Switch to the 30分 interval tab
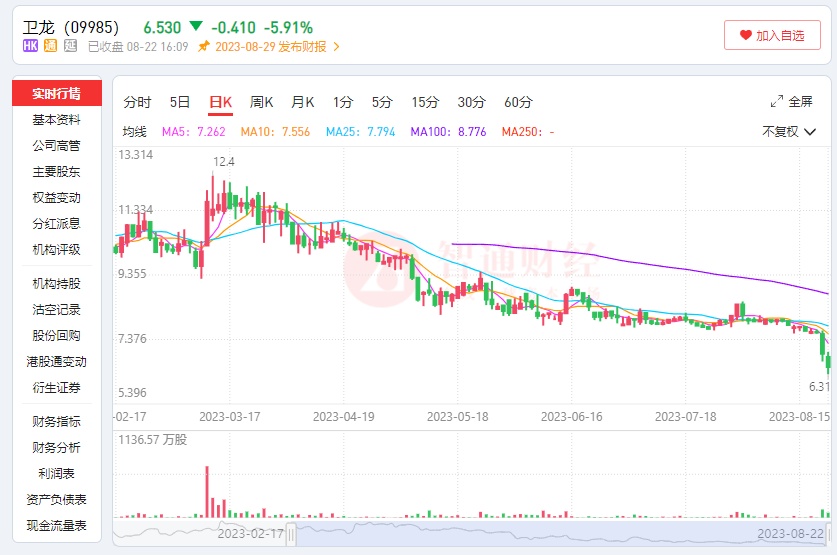Screen dimensions: 837x555 471,102
